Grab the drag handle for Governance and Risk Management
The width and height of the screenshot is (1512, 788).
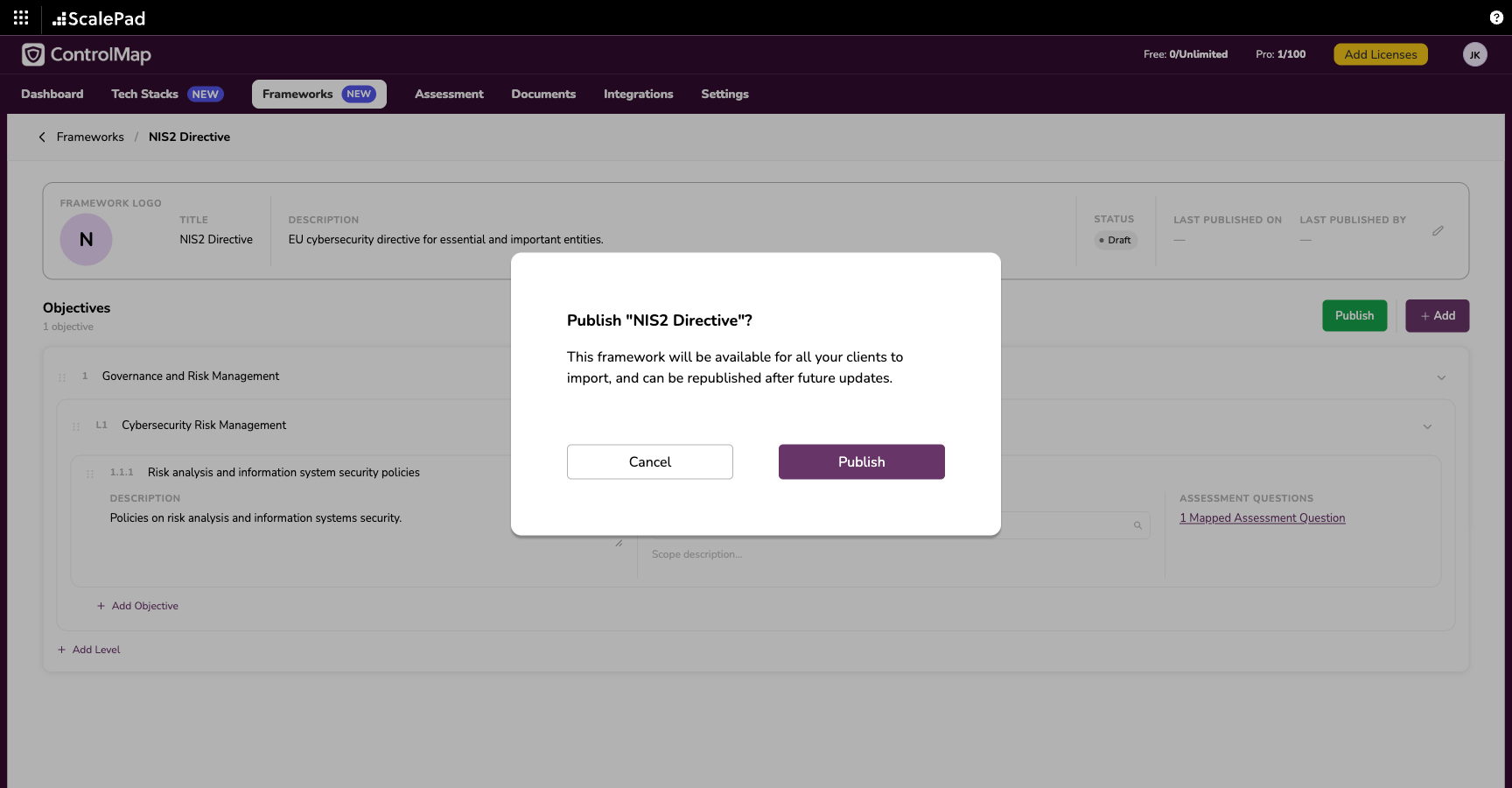coord(62,377)
